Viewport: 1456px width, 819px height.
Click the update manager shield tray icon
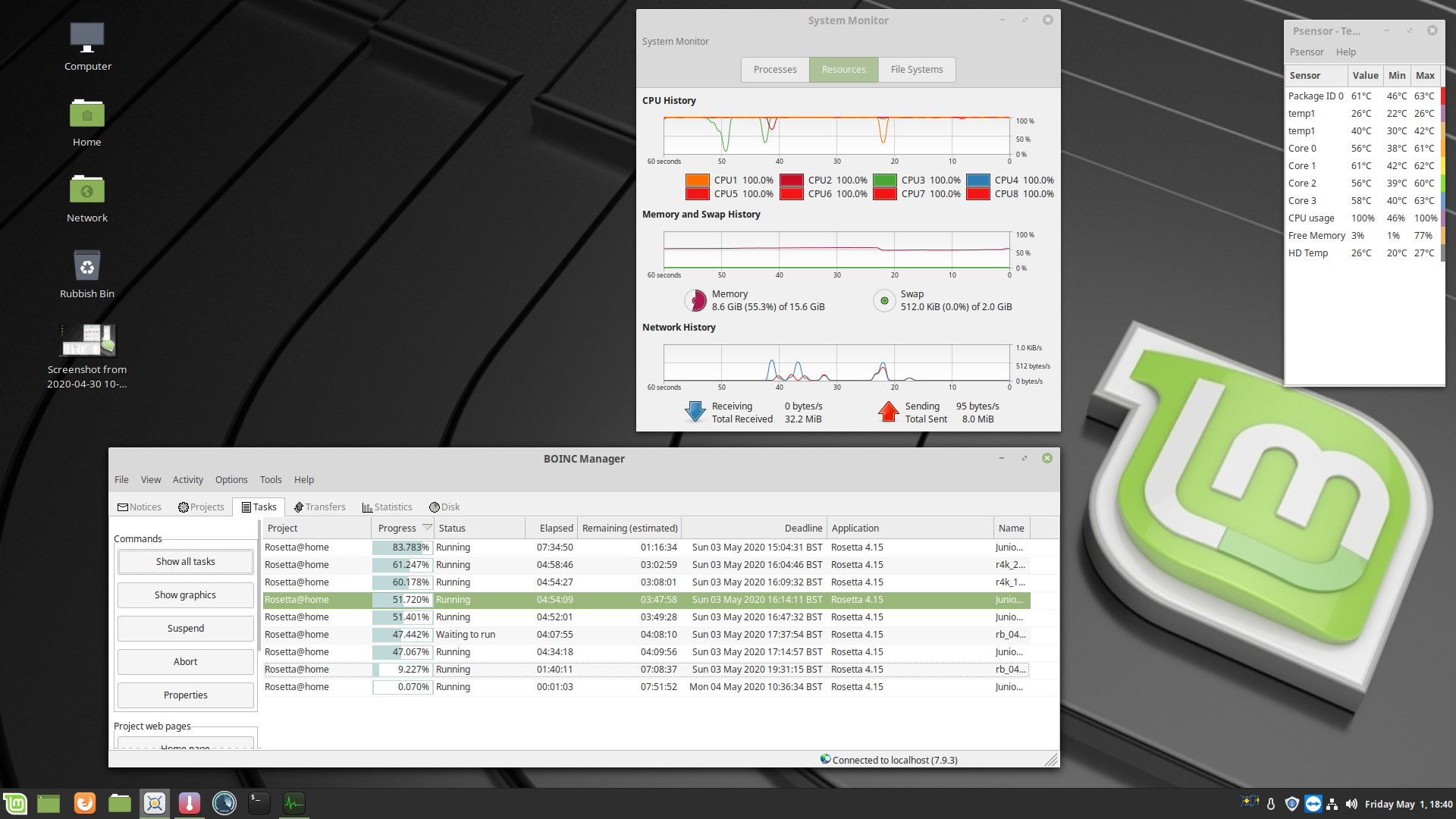tap(1292, 804)
